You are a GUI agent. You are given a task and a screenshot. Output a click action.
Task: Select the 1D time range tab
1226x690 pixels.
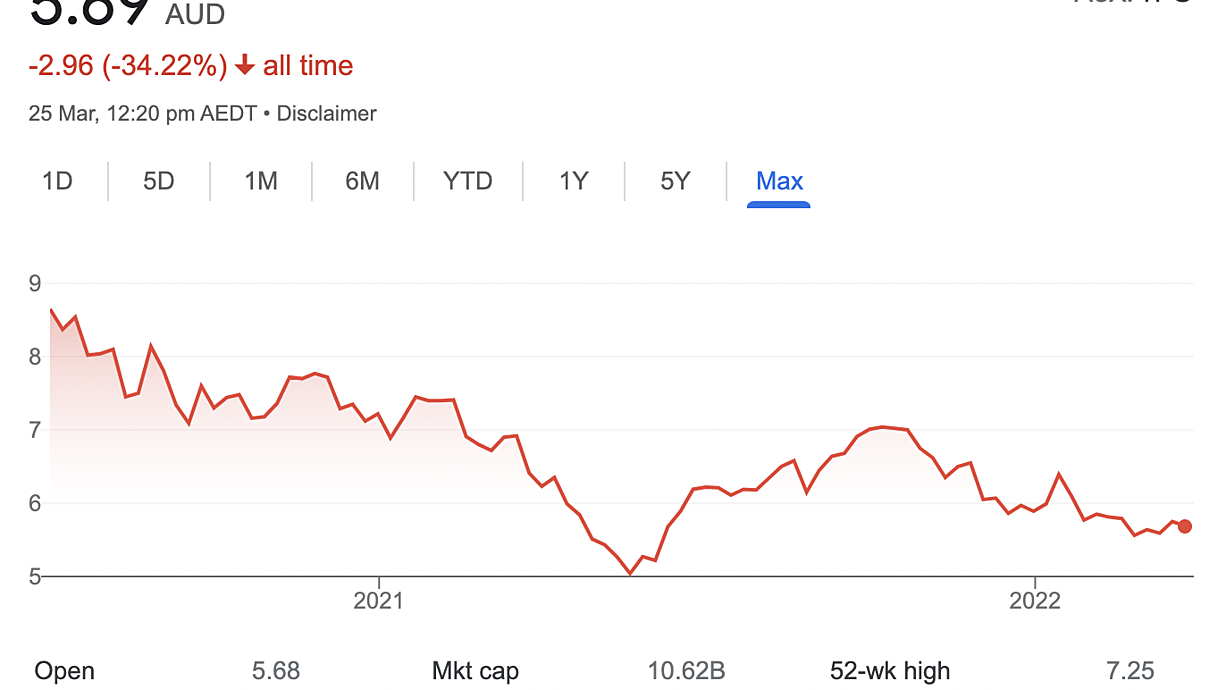tap(57, 181)
